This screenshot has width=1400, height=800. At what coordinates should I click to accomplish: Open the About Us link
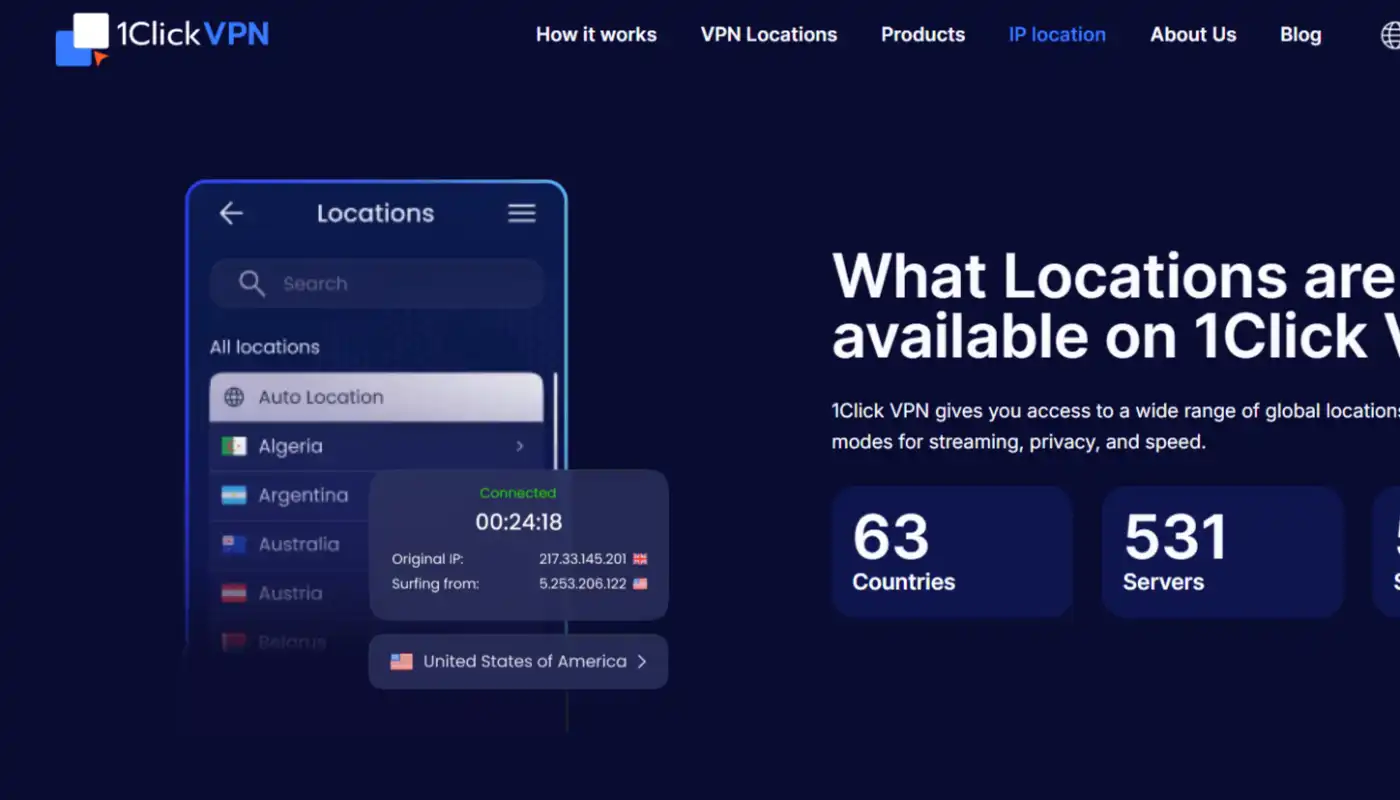click(x=1193, y=35)
